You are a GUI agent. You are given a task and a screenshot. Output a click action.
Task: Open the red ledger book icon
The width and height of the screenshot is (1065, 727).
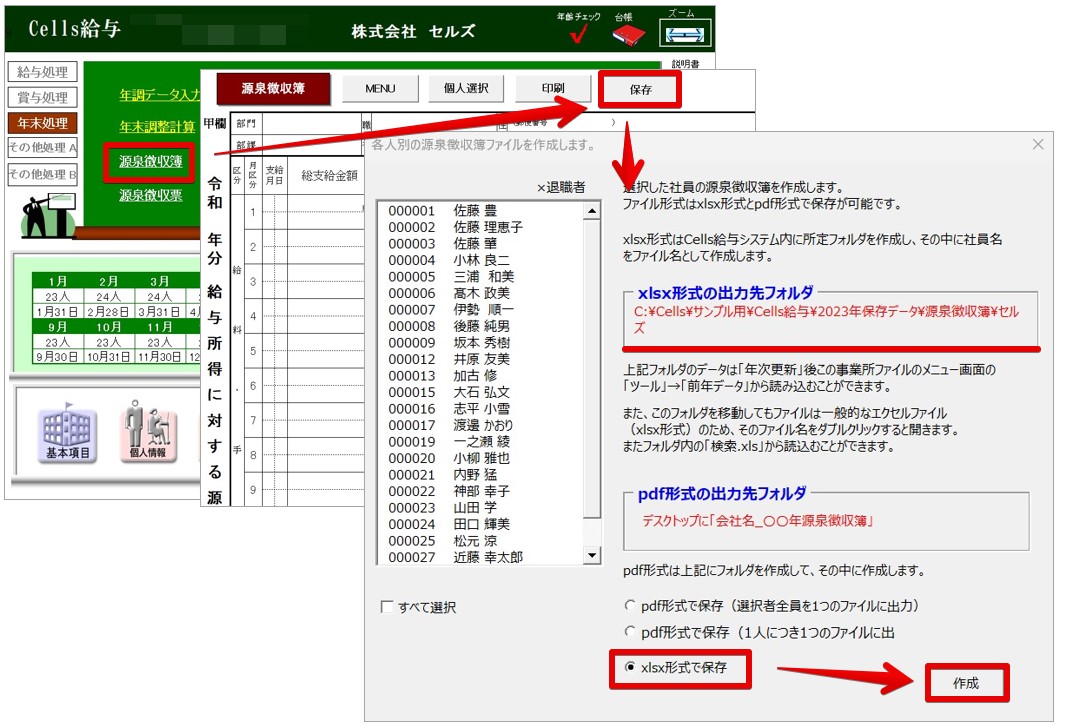point(628,35)
